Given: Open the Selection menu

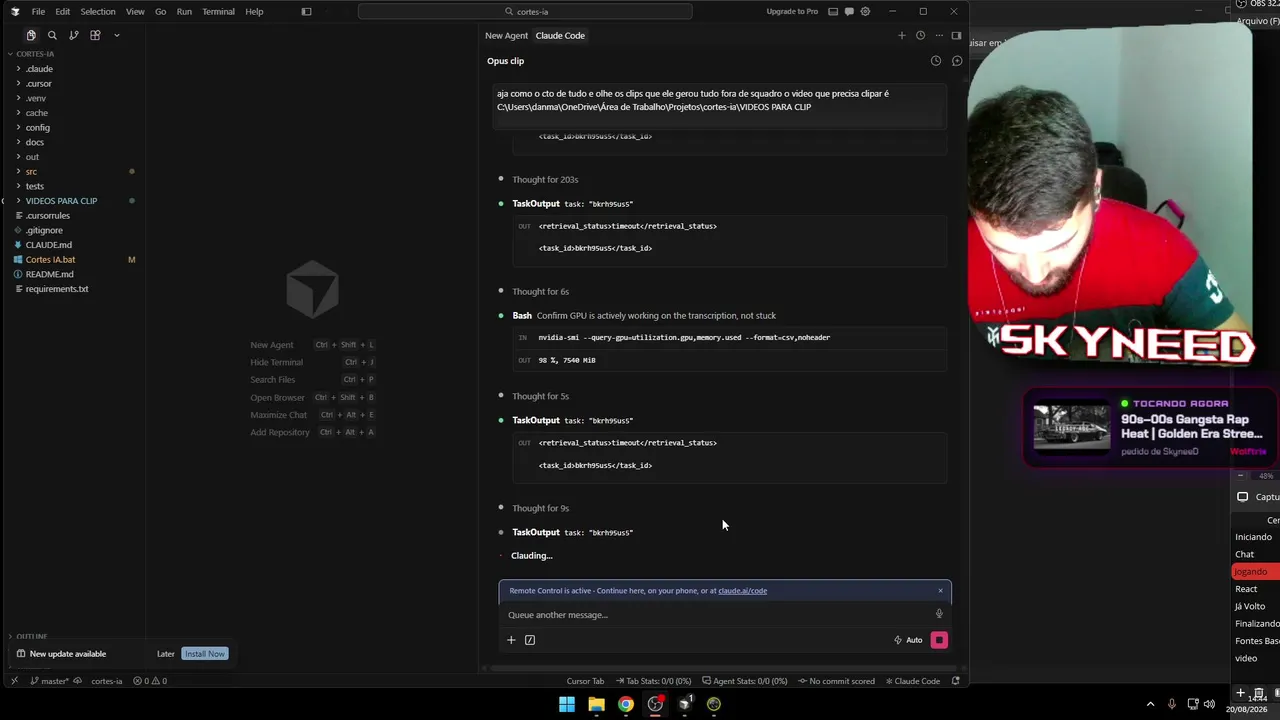Looking at the screenshot, I should pos(98,12).
